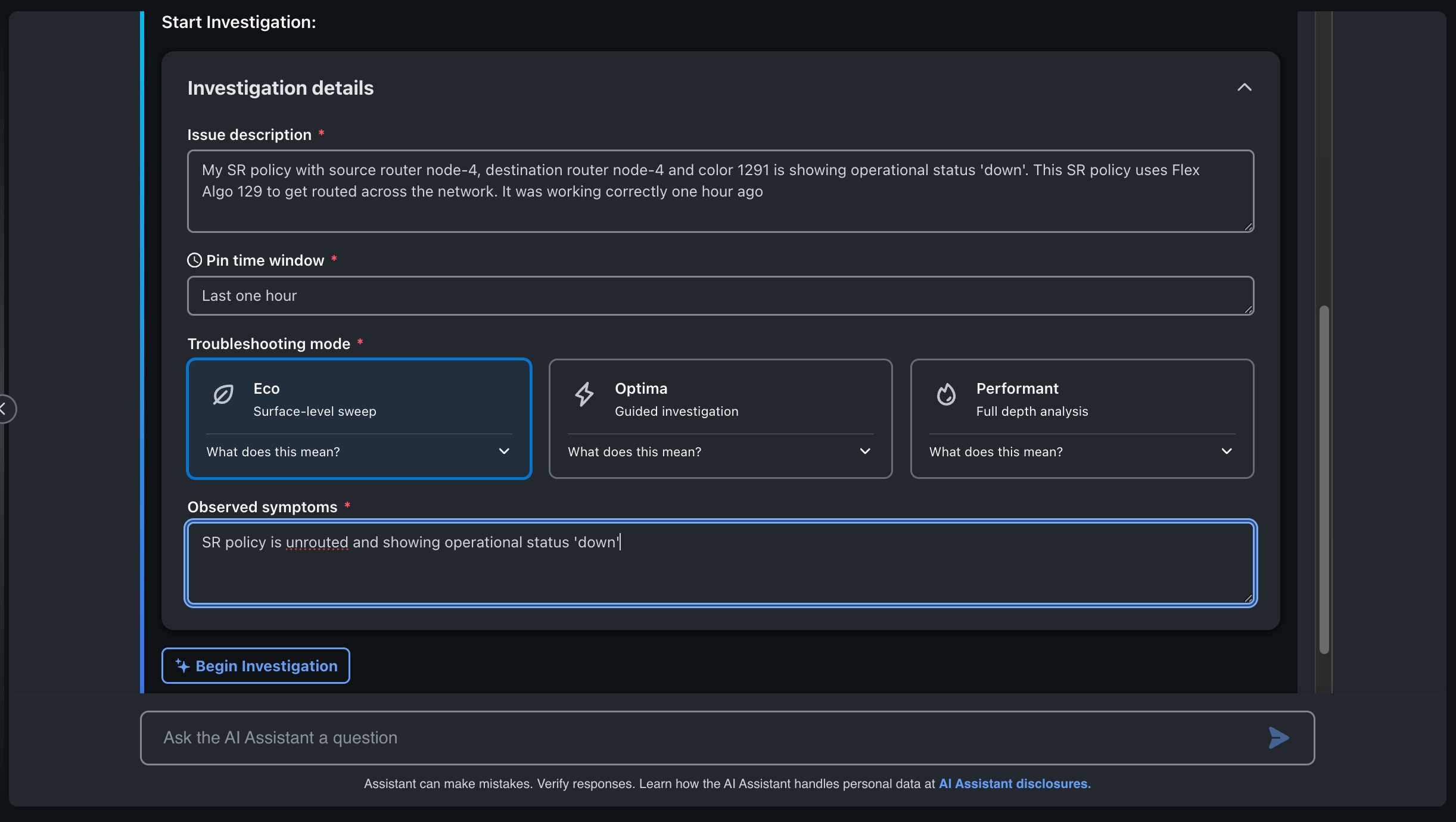Viewport: 1456px width, 822px height.
Task: Click the send arrow icon
Action: (1278, 737)
